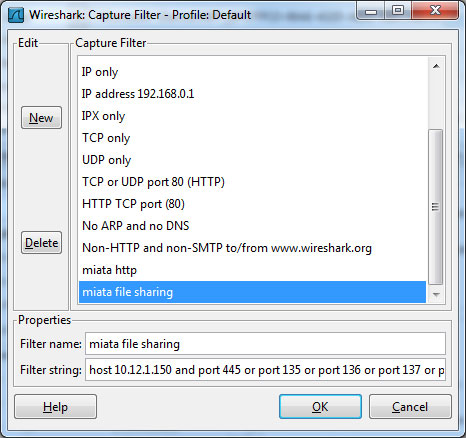This screenshot has width=466, height=438.
Task: Select the 'UDP only' list entry
Action: [x=252, y=160]
